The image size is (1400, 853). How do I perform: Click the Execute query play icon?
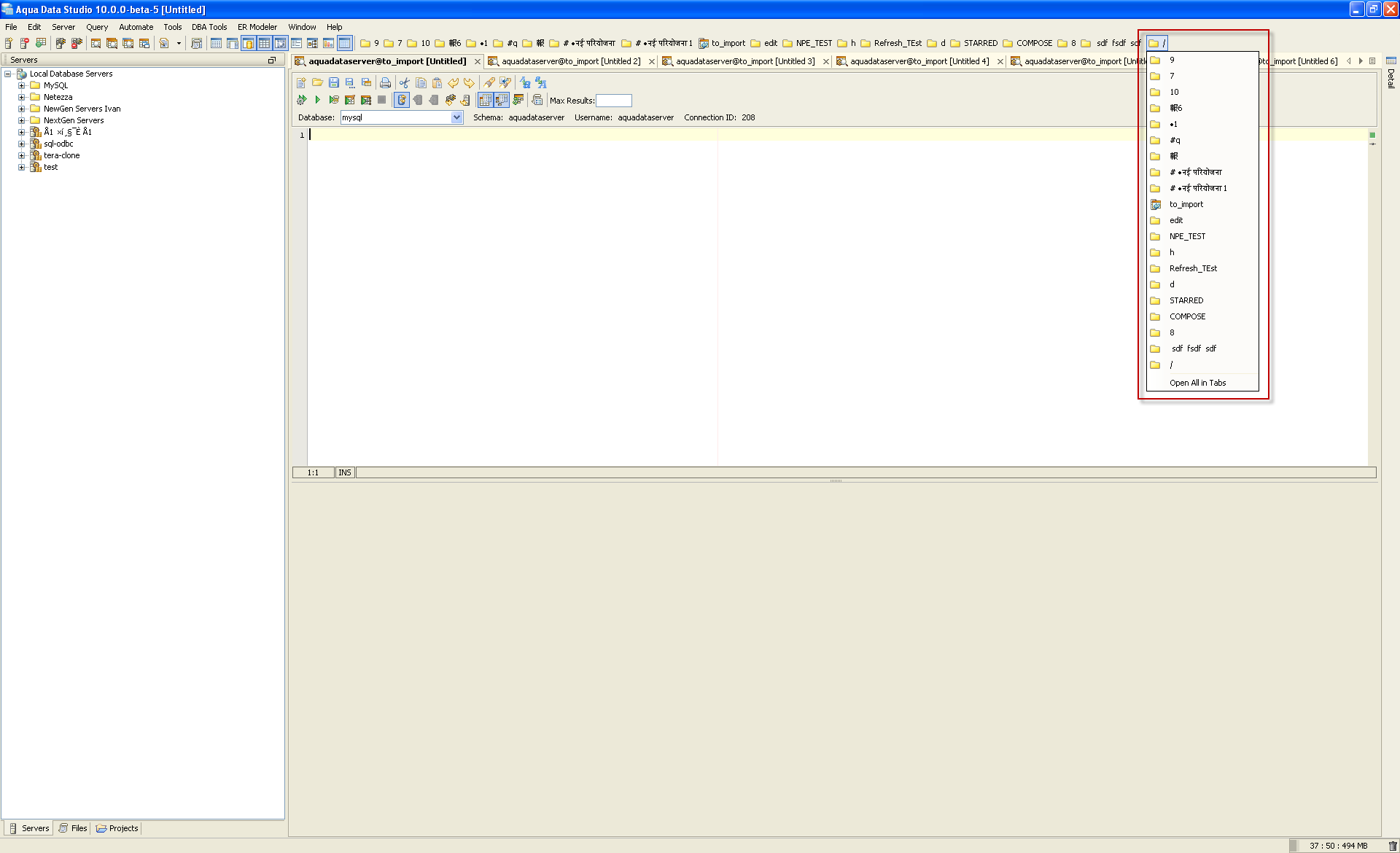317,100
